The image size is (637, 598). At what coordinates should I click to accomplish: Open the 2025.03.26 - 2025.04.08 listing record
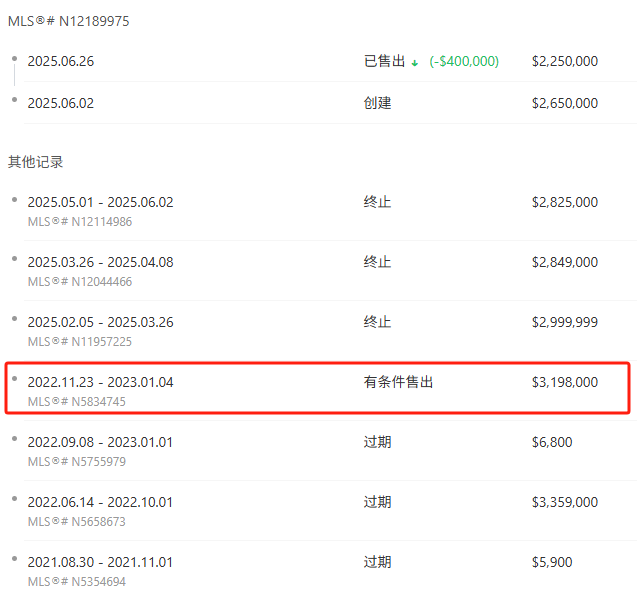point(100,262)
